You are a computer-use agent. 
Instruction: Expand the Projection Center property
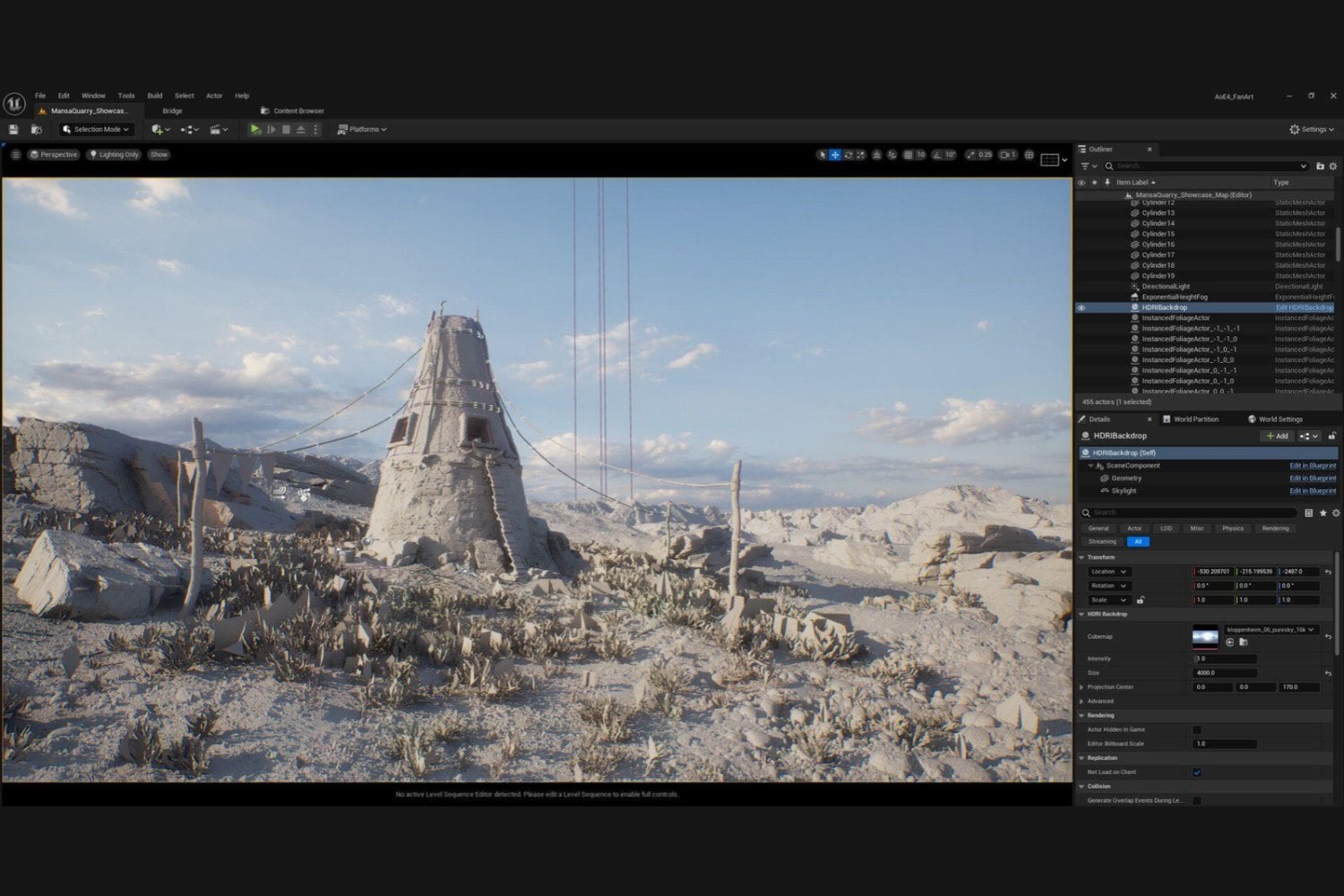click(1082, 688)
